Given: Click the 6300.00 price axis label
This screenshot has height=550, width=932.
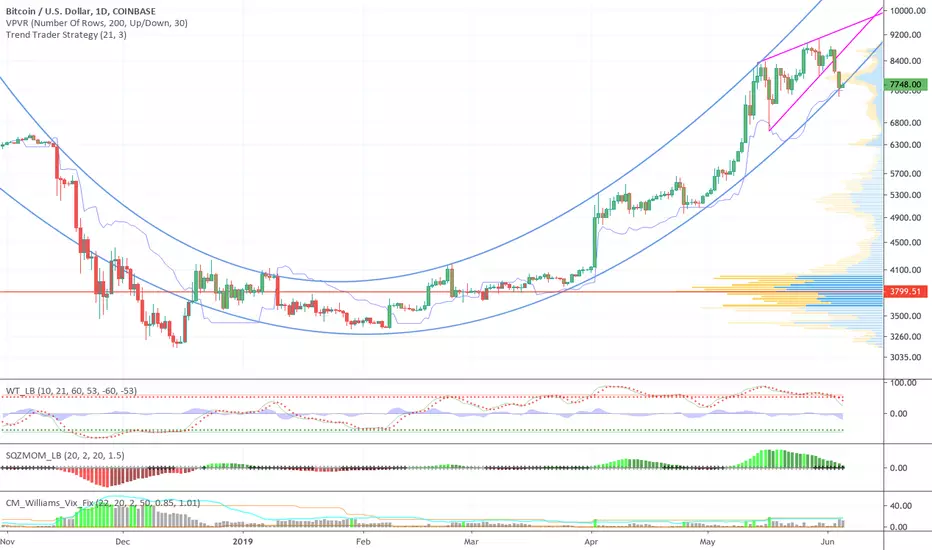Looking at the screenshot, I should (x=906, y=145).
